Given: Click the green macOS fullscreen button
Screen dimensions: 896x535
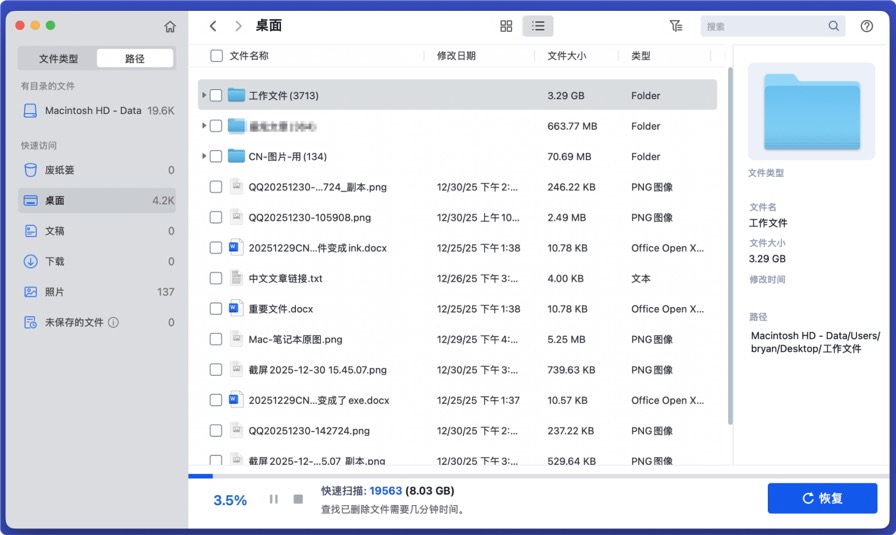Looking at the screenshot, I should 50,25.
